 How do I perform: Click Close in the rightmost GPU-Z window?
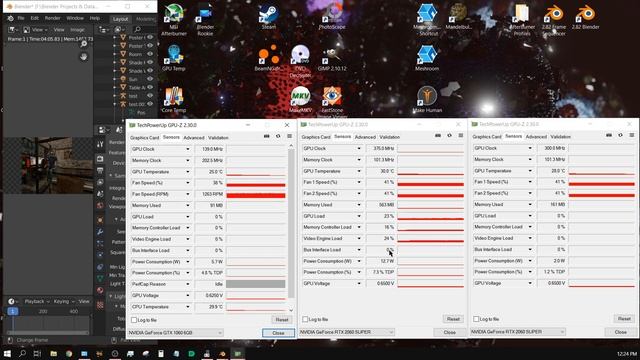point(620,332)
